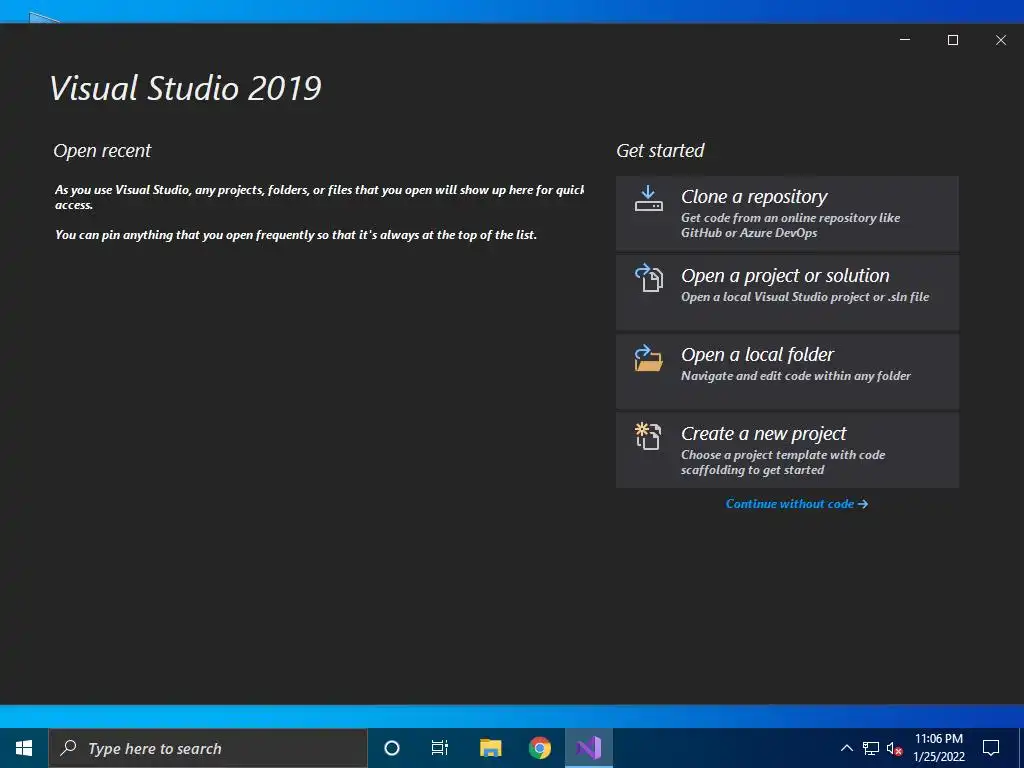Click the Visual Studio taskbar icon
1024x768 pixels.
point(588,748)
